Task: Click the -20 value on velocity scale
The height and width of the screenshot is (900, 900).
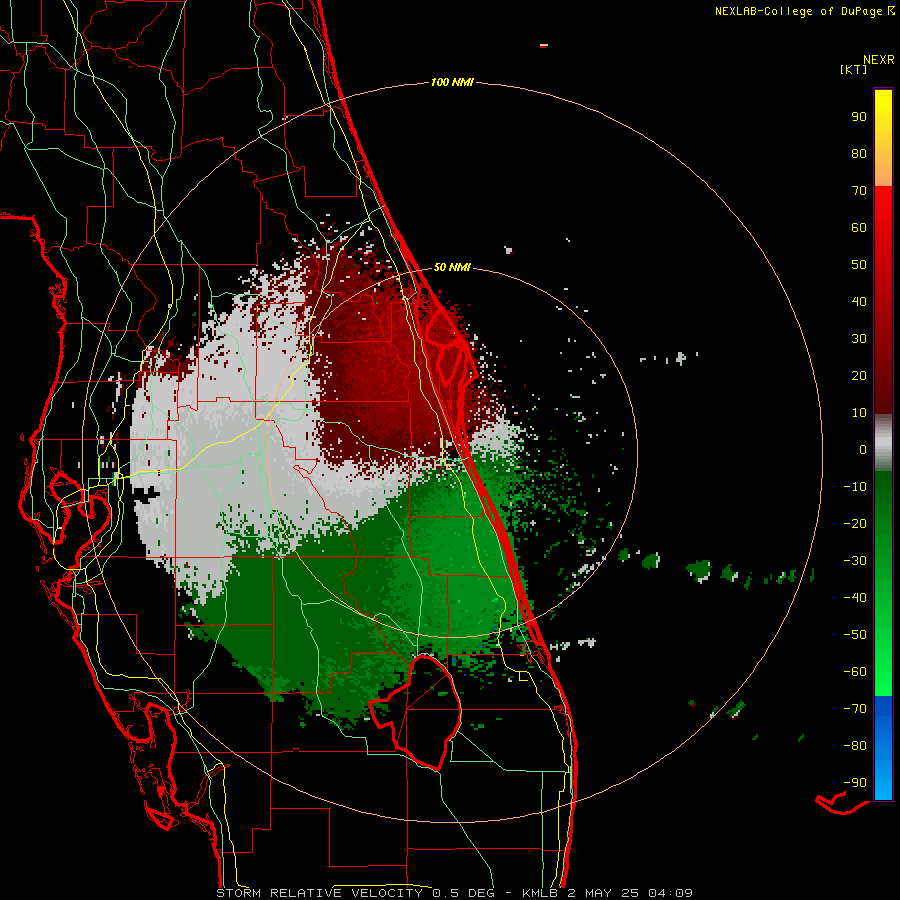Action: (x=855, y=523)
